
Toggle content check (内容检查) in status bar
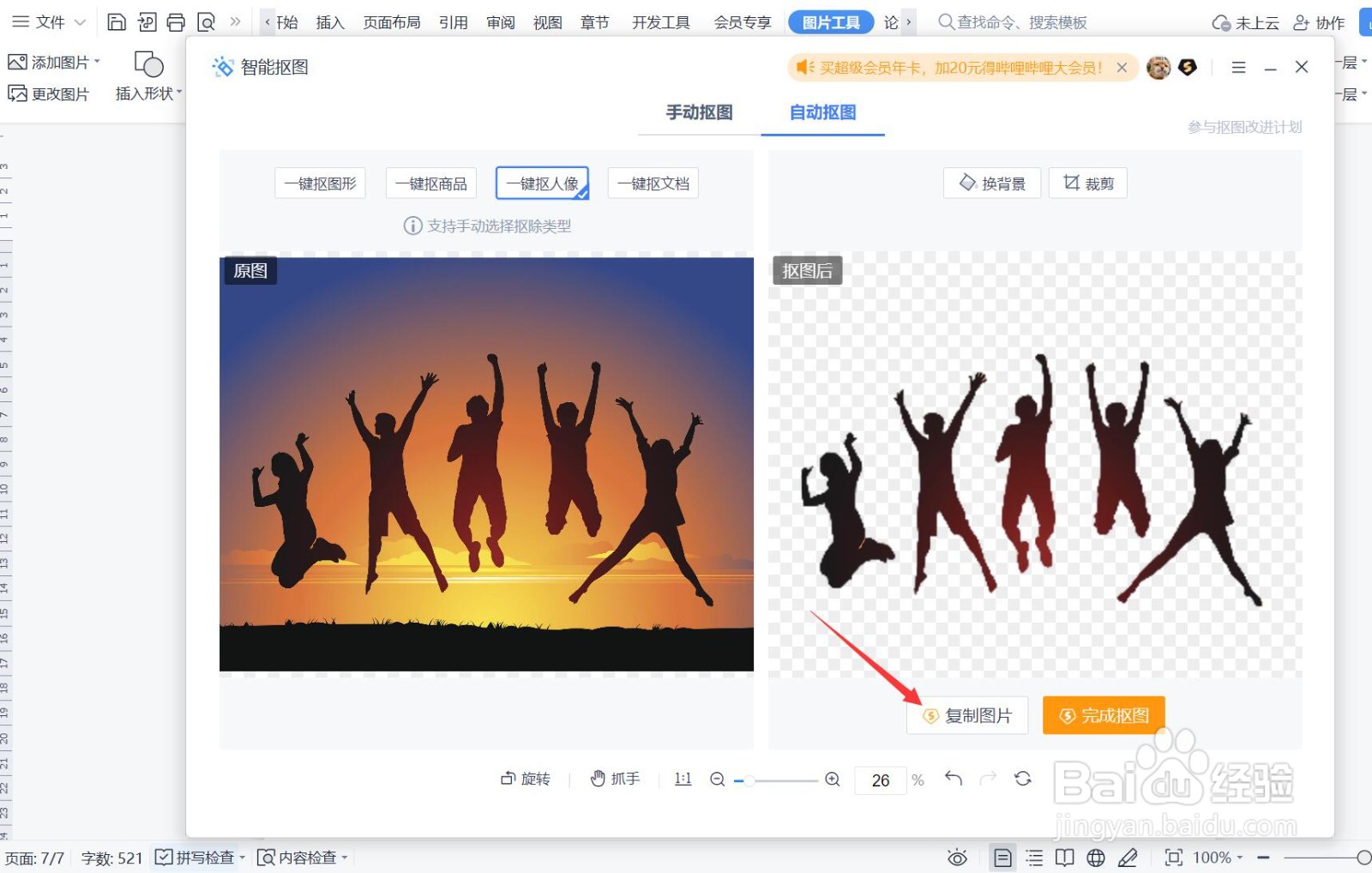click(x=302, y=857)
